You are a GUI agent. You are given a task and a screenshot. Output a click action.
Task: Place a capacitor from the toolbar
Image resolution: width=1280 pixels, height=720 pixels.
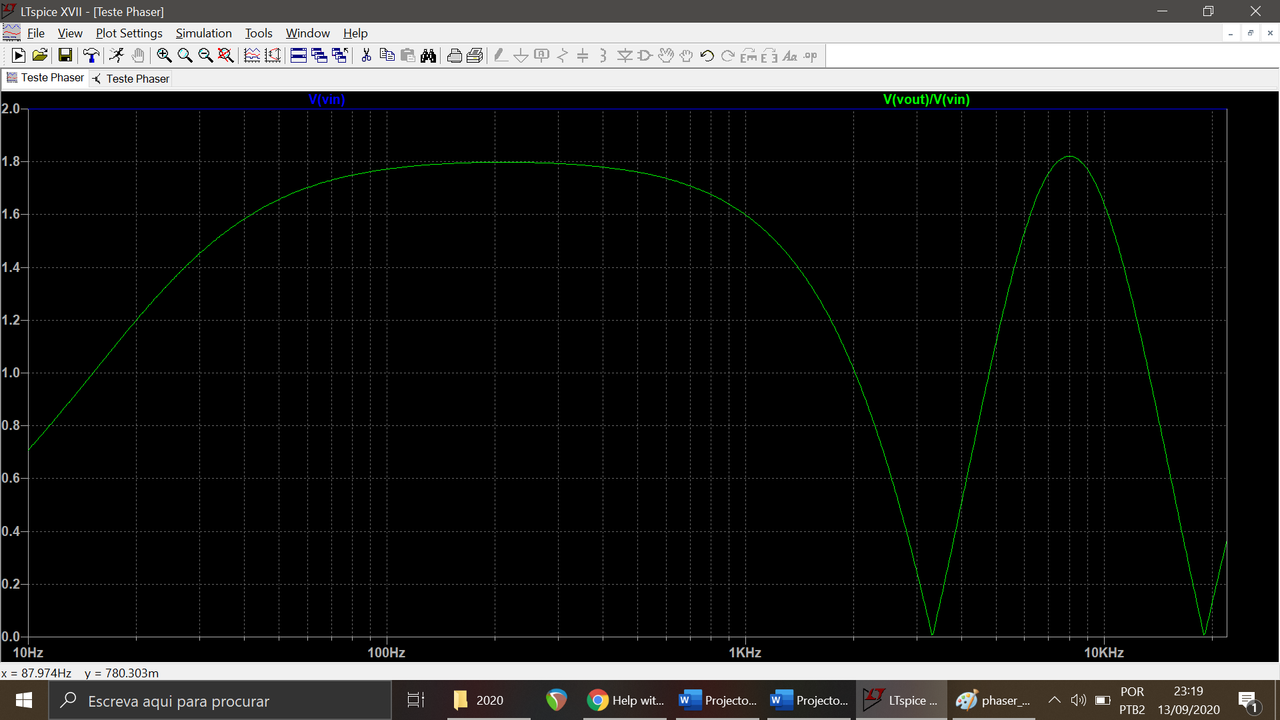(583, 56)
